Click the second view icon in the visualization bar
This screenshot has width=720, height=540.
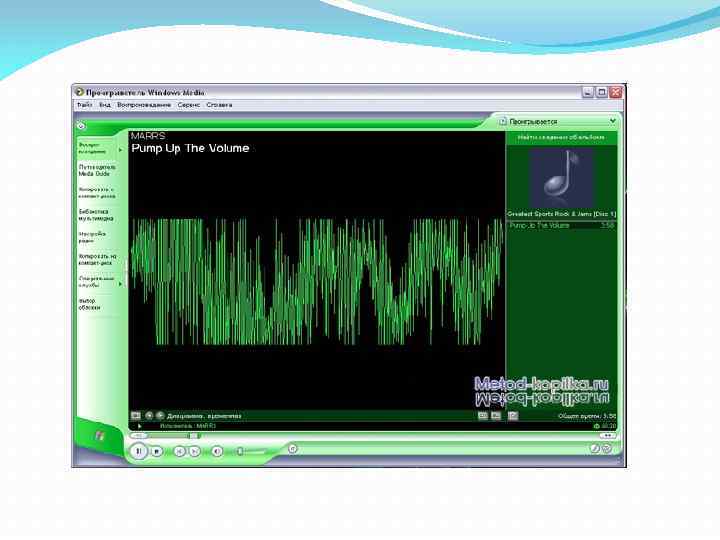[496, 416]
